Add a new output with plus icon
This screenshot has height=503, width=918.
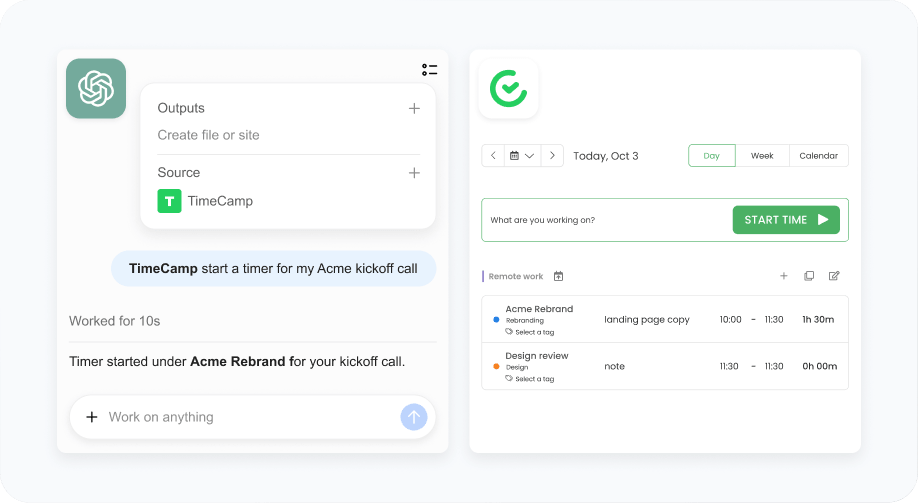tap(414, 108)
